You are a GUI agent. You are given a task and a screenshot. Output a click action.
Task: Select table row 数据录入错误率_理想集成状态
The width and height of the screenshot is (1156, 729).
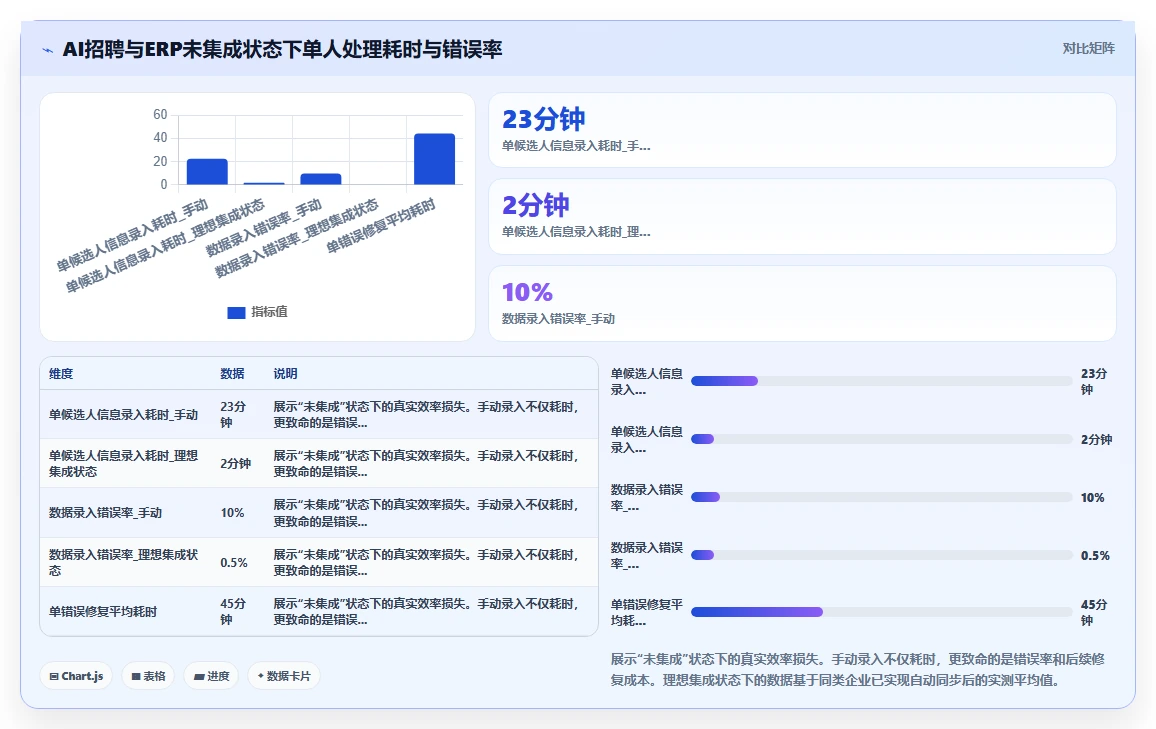pyautogui.click(x=318, y=562)
